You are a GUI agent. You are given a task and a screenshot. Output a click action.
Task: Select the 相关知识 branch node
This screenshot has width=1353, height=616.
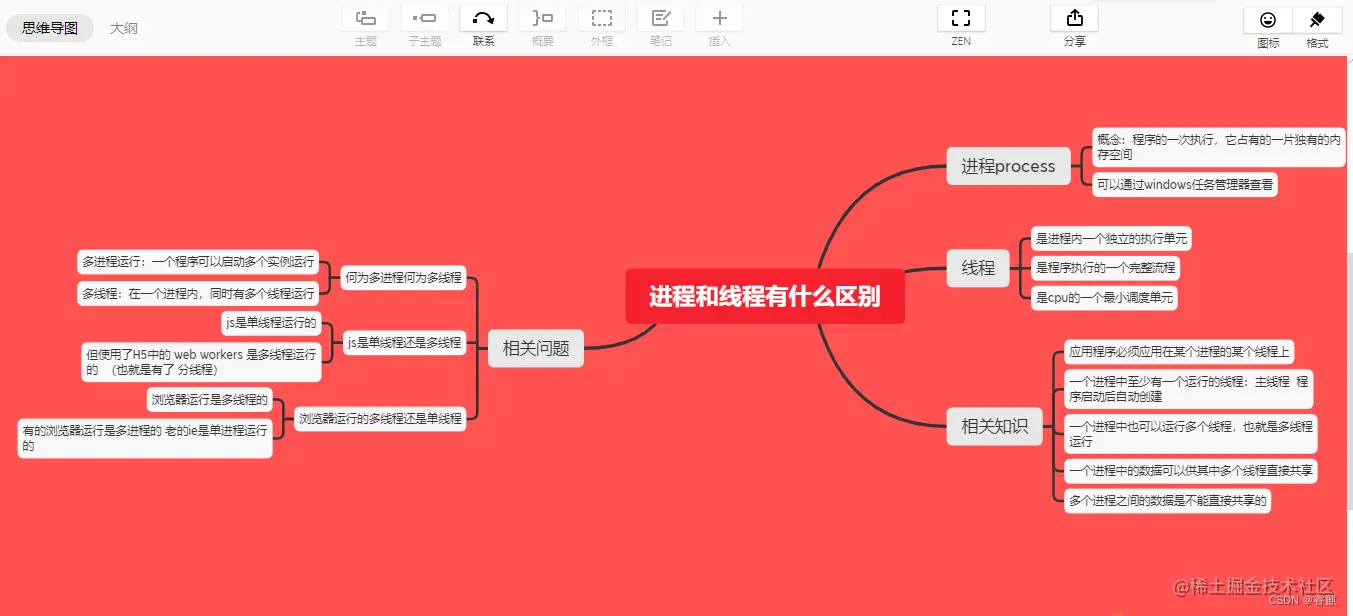tap(994, 426)
